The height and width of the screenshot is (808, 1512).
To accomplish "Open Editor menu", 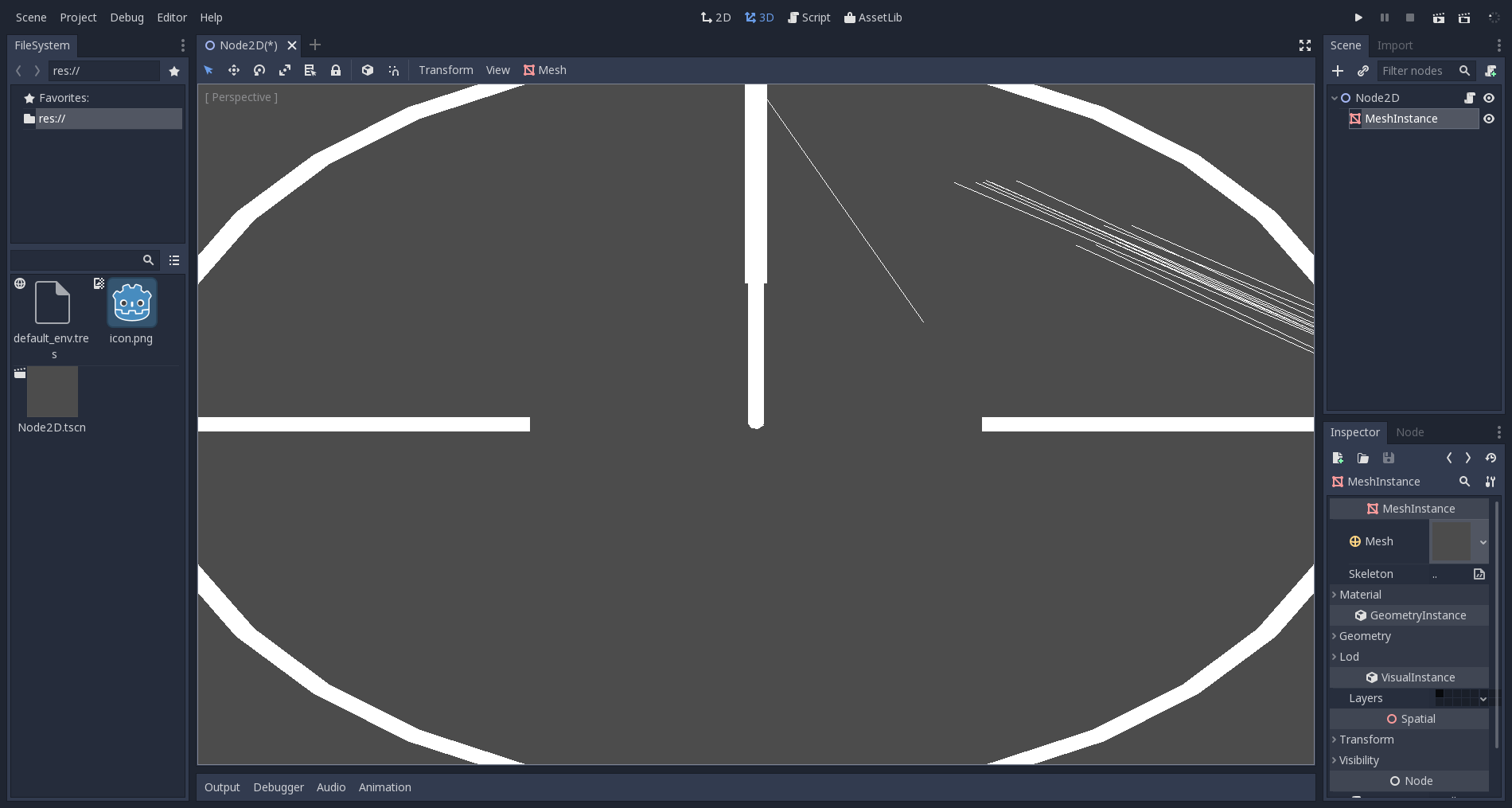I will pos(172,18).
